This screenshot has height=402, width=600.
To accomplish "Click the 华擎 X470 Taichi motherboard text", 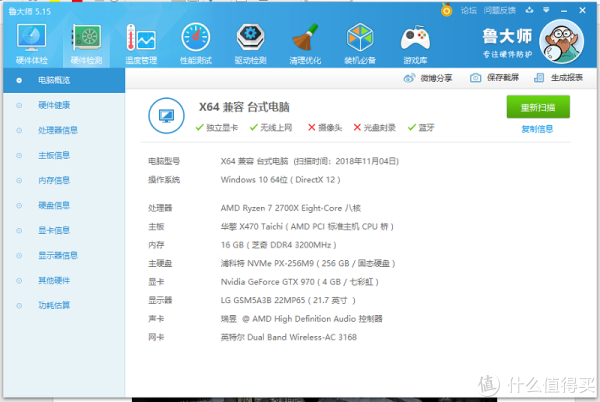I will point(307,226).
